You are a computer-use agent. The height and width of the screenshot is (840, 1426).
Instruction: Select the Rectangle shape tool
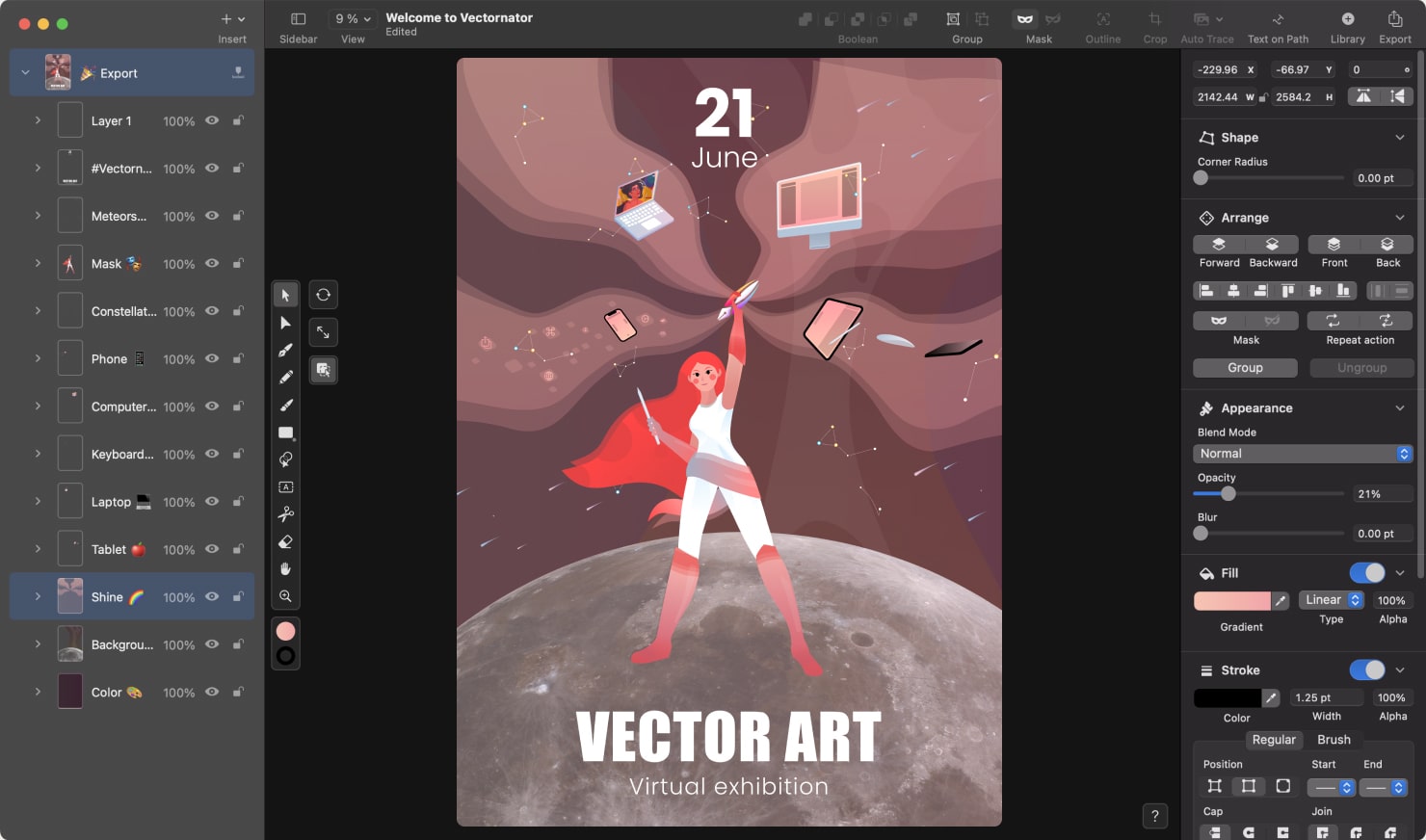pyautogui.click(x=285, y=433)
